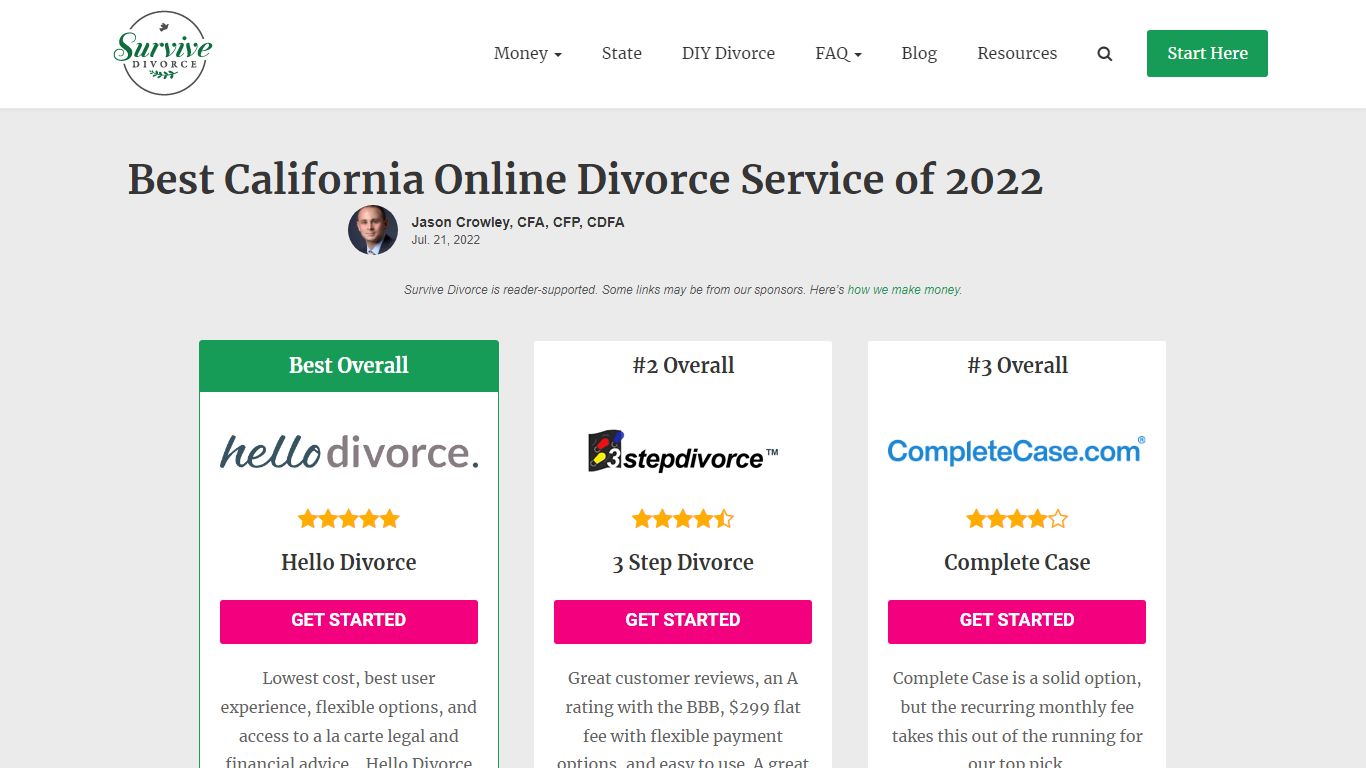This screenshot has width=1366, height=768.
Task: Open the Blog menu item
Action: click(x=919, y=54)
